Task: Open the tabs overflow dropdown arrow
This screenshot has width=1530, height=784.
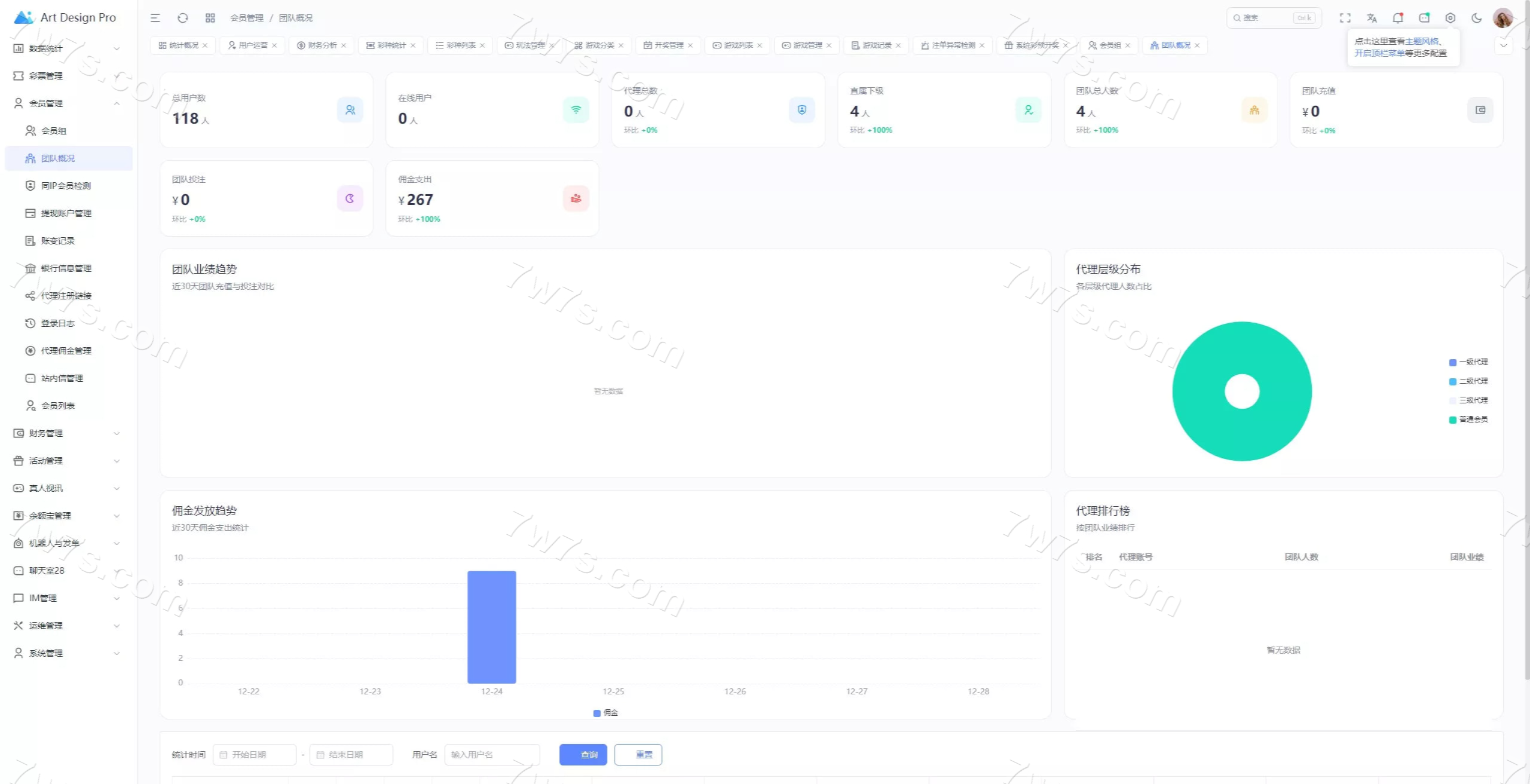Action: point(1503,45)
